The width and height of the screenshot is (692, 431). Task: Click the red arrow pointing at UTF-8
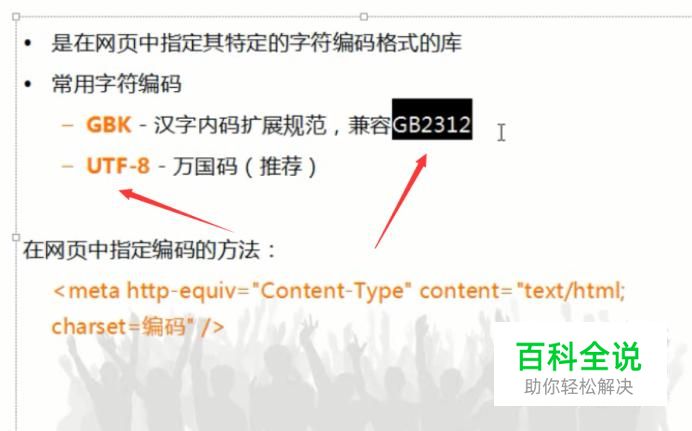tap(177, 210)
